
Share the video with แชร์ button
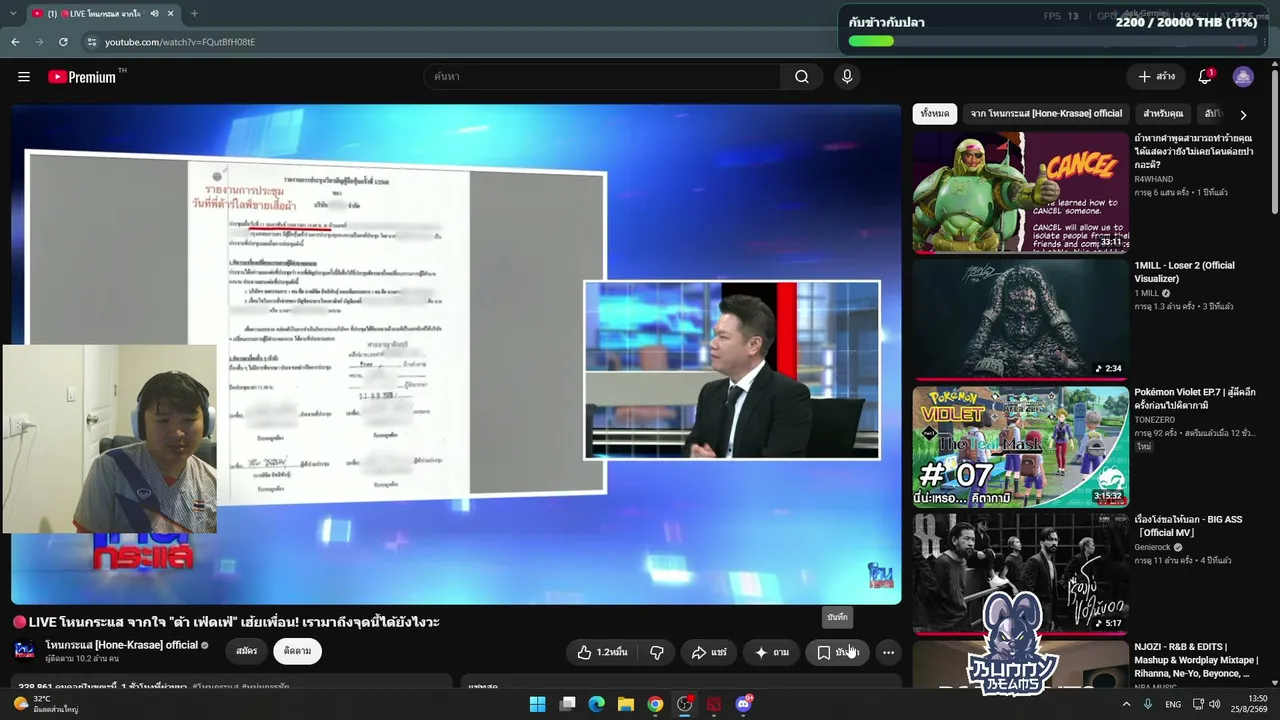(708, 652)
